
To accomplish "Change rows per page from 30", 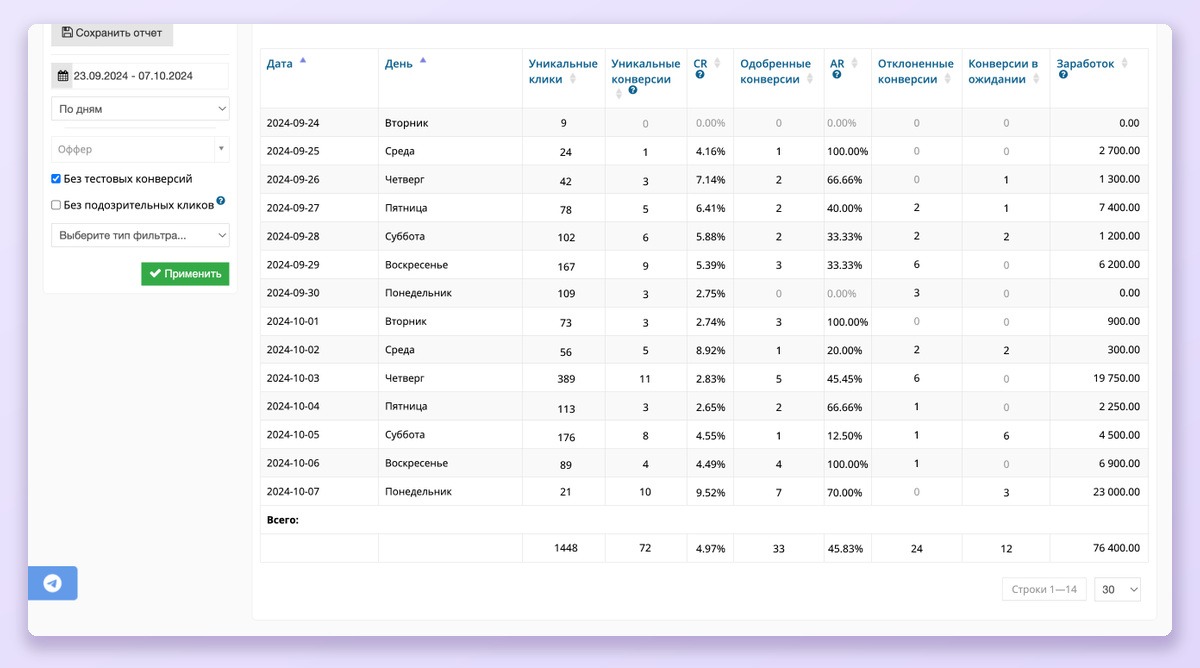I will (x=1117, y=589).
